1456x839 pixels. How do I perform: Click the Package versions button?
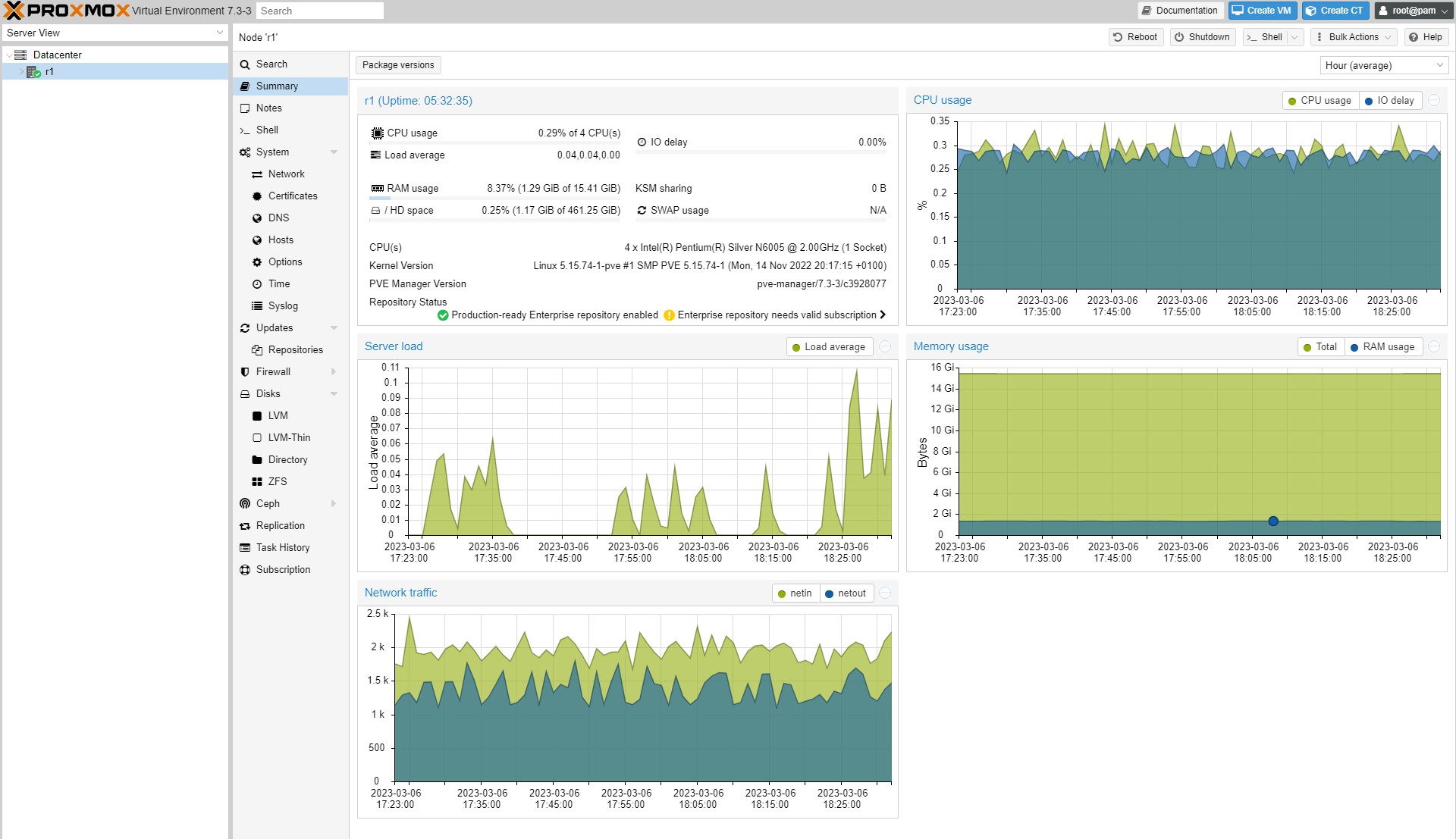[x=398, y=64]
